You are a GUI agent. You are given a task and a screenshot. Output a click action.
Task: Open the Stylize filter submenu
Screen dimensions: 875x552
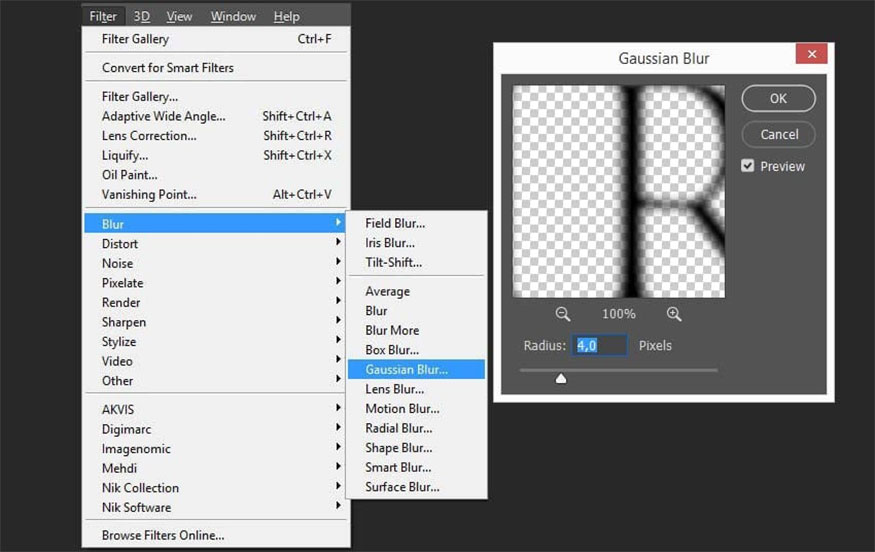click(x=119, y=342)
